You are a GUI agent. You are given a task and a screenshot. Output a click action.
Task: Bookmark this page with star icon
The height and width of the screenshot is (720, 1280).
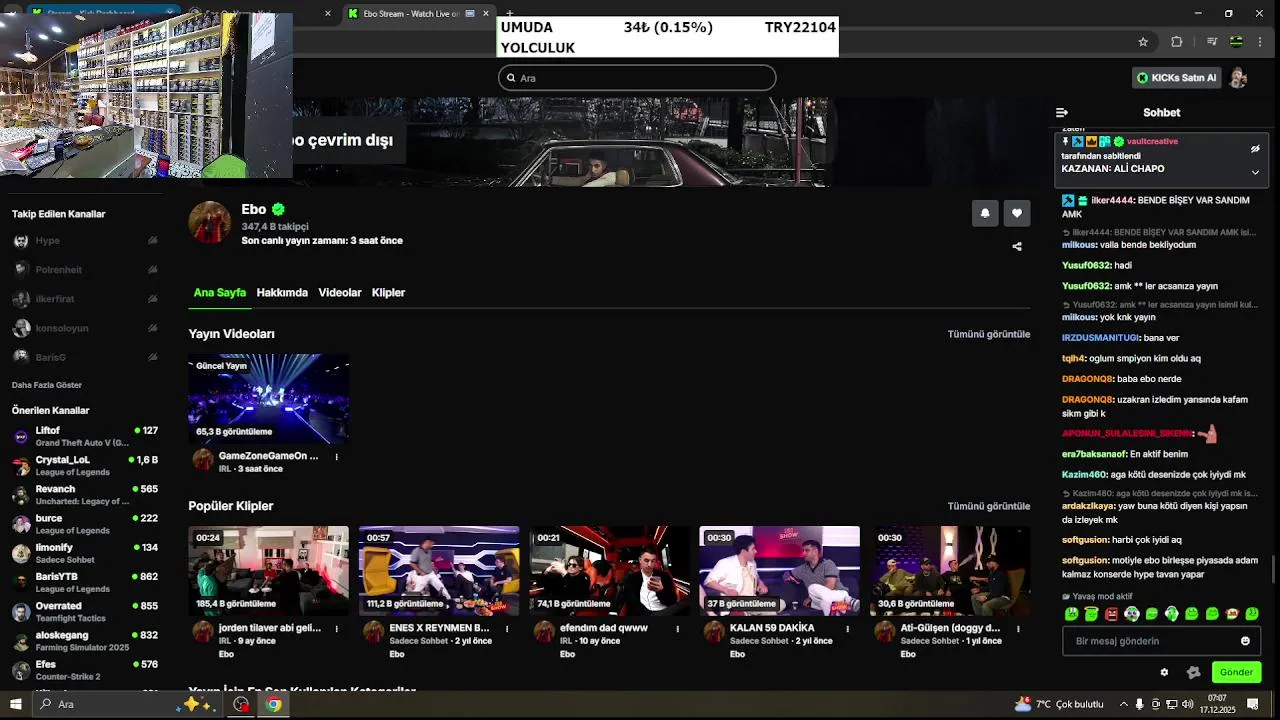[1143, 42]
